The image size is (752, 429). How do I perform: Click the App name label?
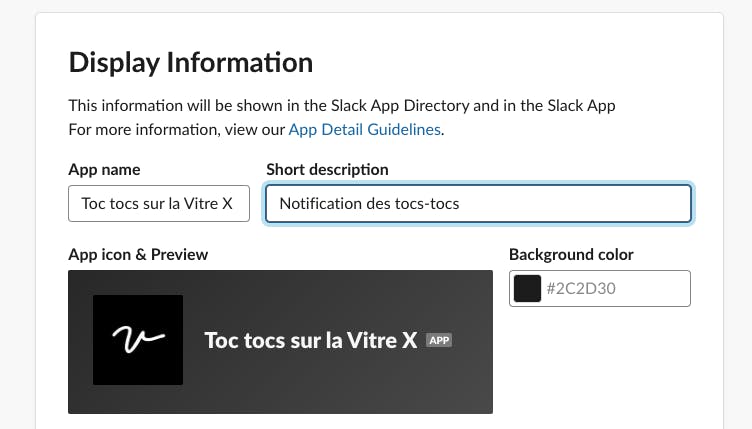[104, 170]
